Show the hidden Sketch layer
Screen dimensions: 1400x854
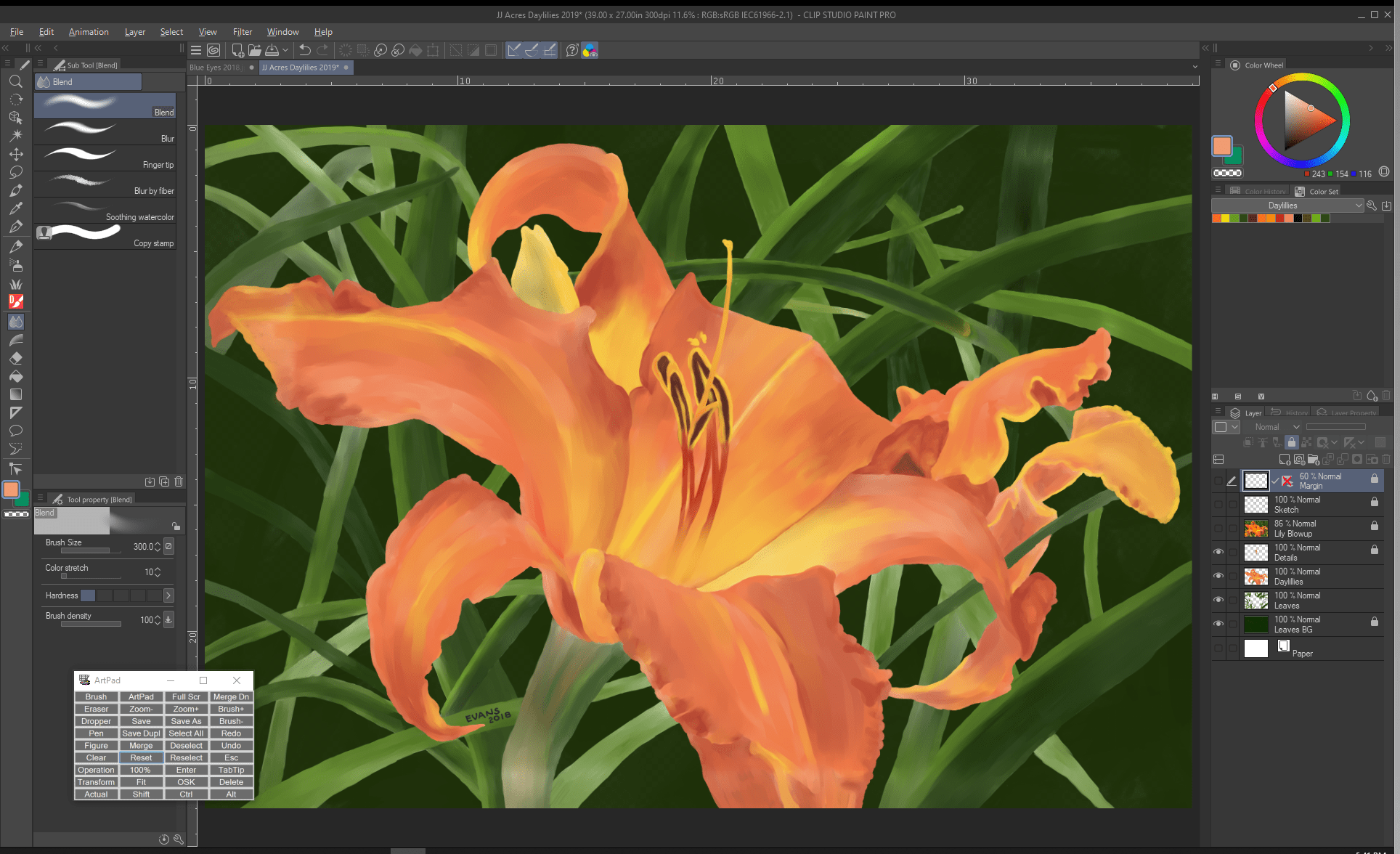point(1218,504)
